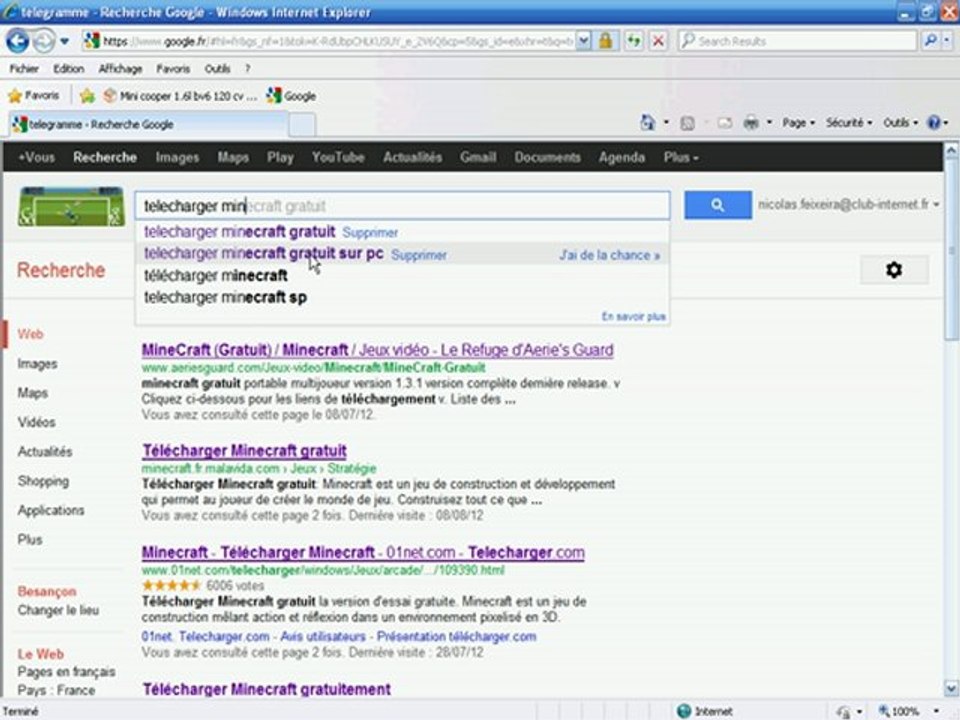Click the Read mail icon

[725, 123]
